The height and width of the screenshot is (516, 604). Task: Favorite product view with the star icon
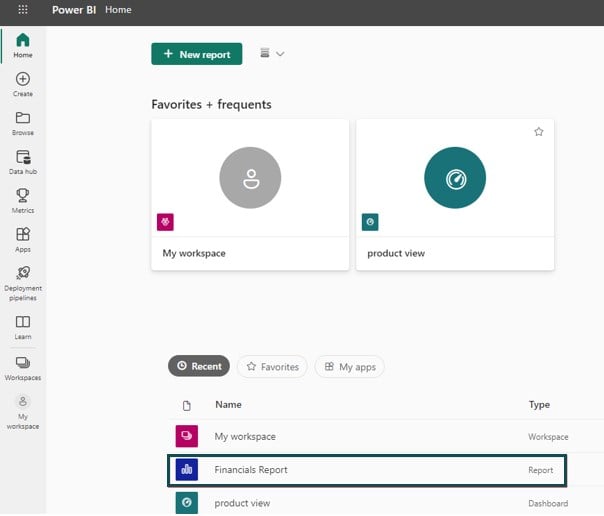[539, 132]
